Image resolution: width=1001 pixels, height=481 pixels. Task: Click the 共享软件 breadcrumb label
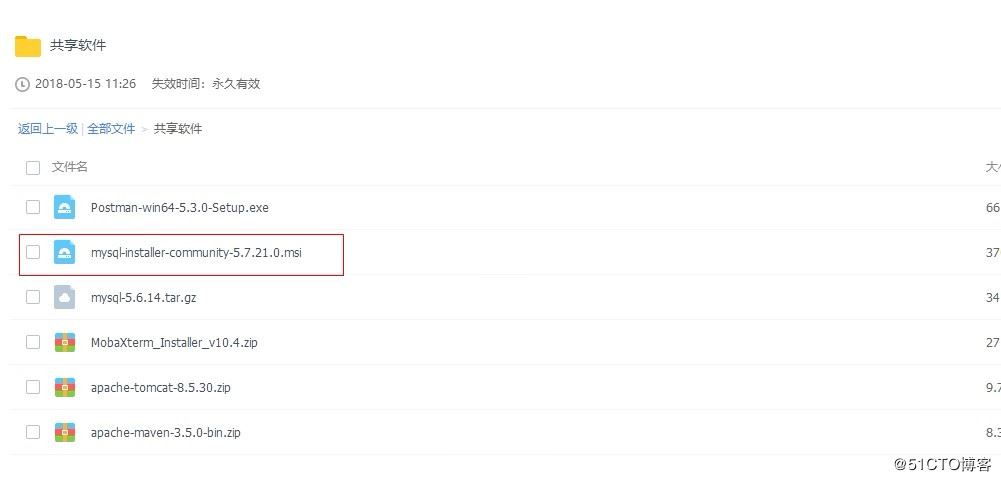(x=178, y=129)
